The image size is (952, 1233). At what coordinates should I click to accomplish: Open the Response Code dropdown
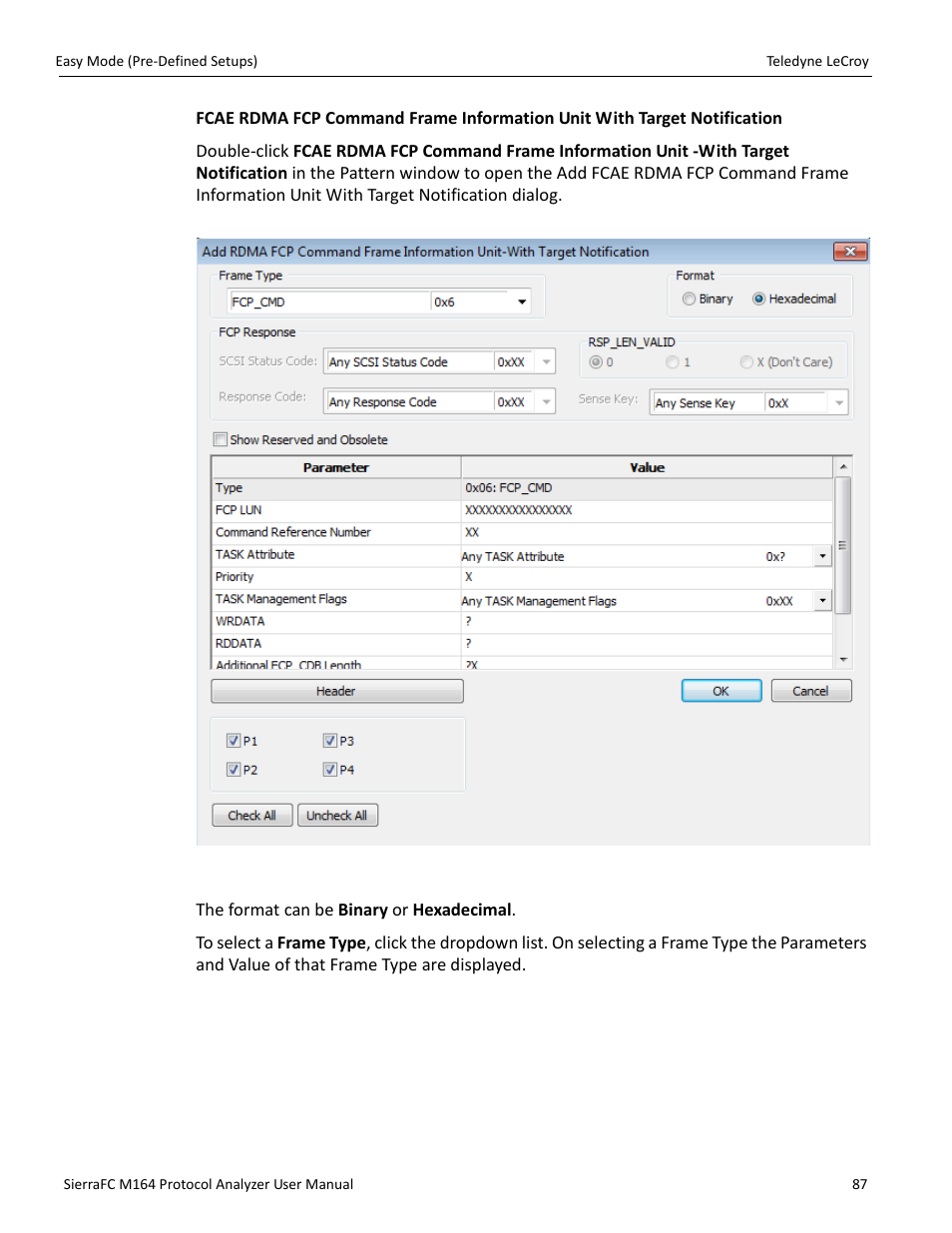pyautogui.click(x=546, y=401)
